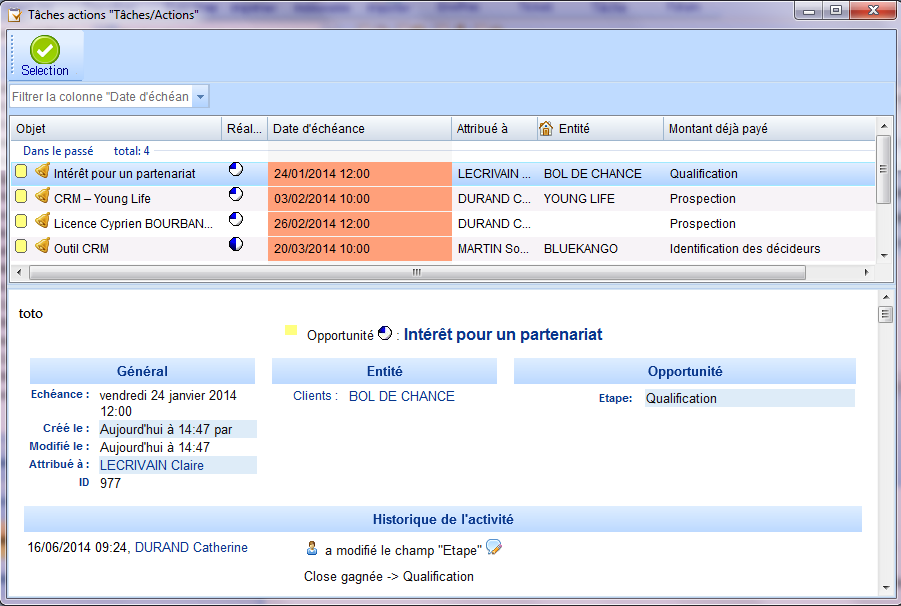Click progress pie icon in Intérêt pour un partenariat row

[x=236, y=169]
